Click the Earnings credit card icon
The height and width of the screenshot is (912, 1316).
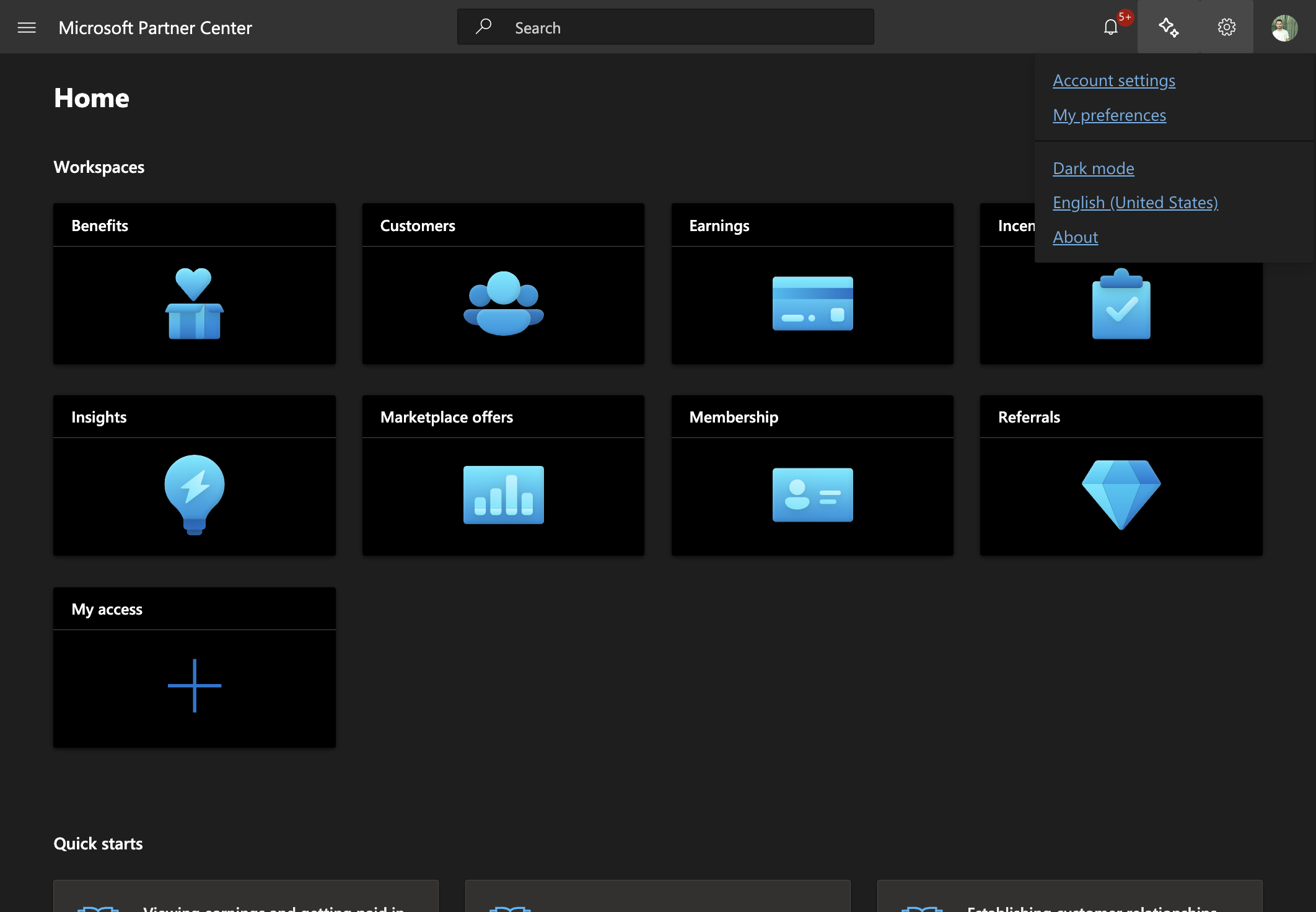point(812,304)
